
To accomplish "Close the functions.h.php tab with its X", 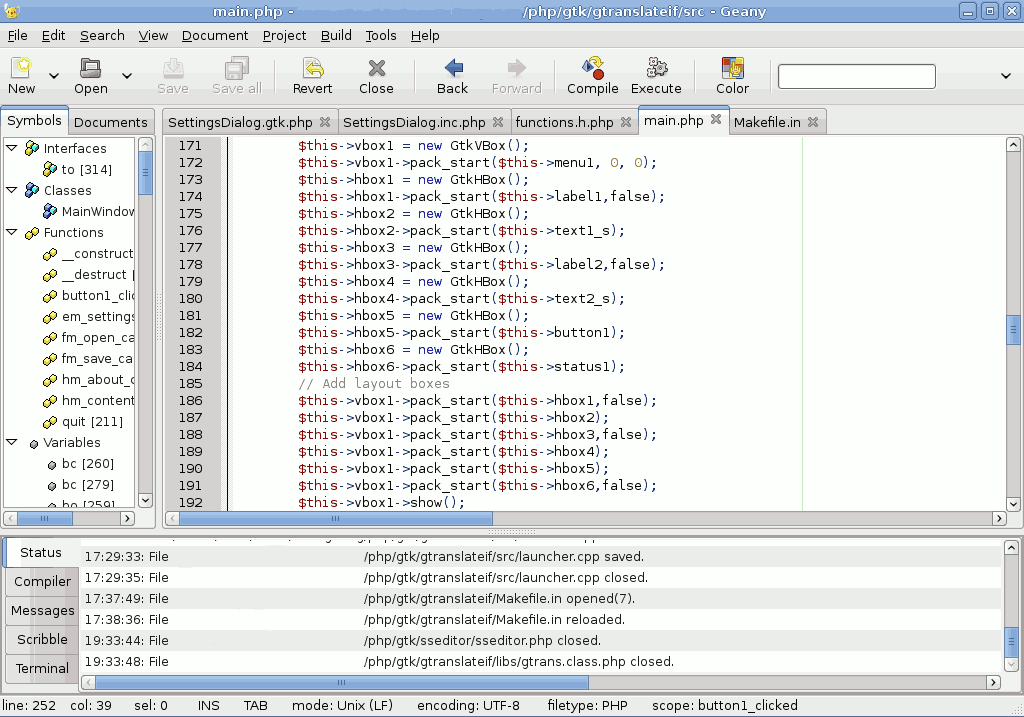I will tap(626, 122).
